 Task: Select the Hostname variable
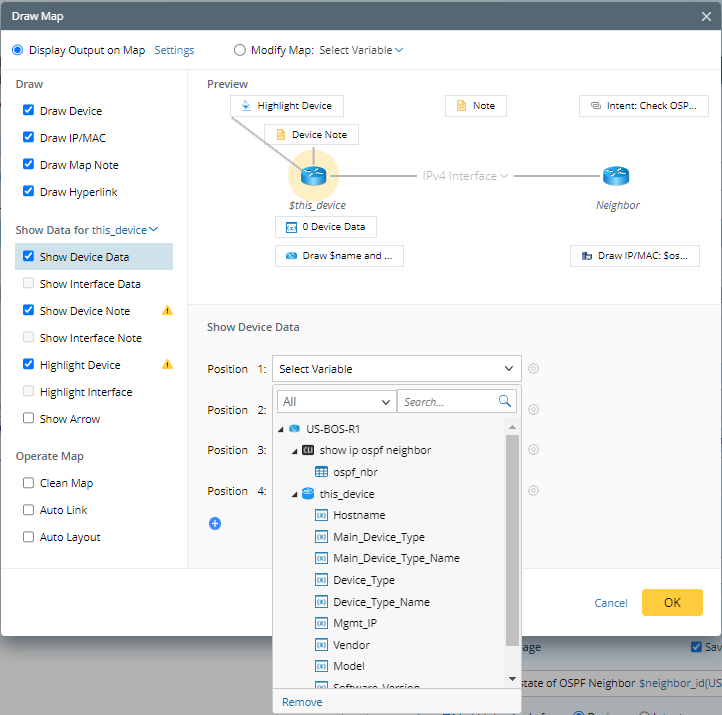pyautogui.click(x=359, y=515)
